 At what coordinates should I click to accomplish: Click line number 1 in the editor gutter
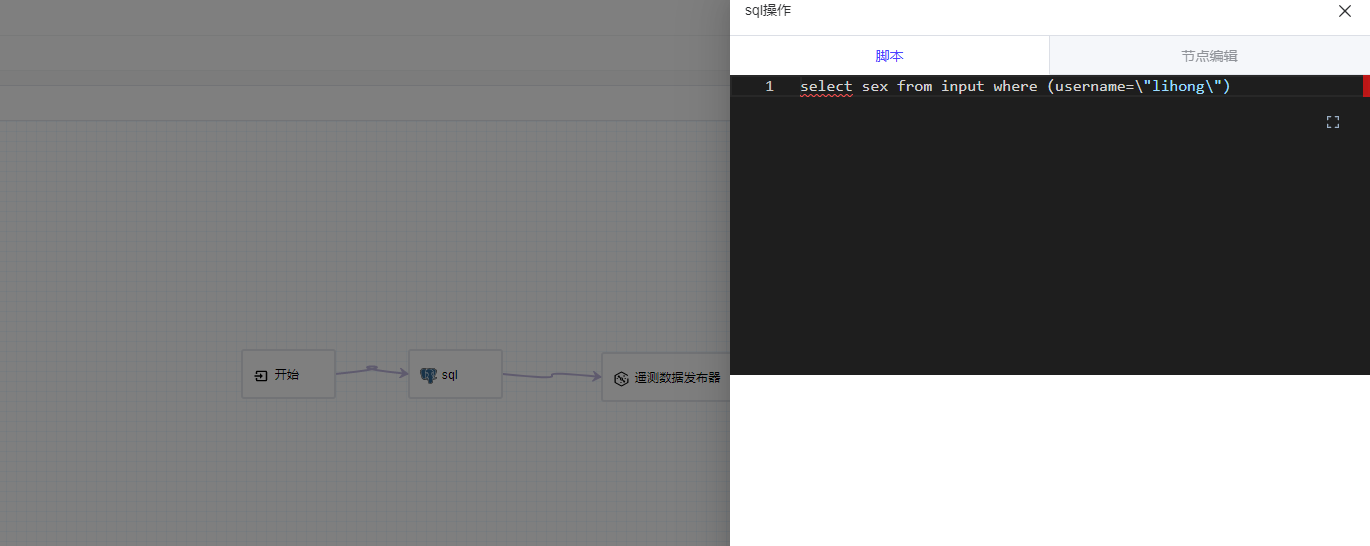pos(769,87)
